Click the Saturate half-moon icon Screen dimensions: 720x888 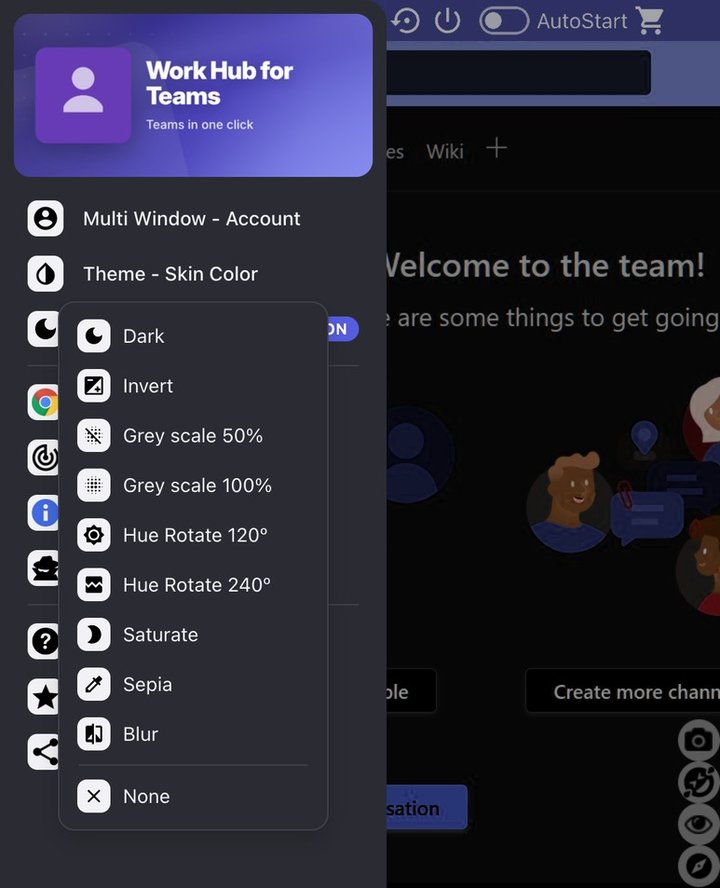(x=94, y=634)
